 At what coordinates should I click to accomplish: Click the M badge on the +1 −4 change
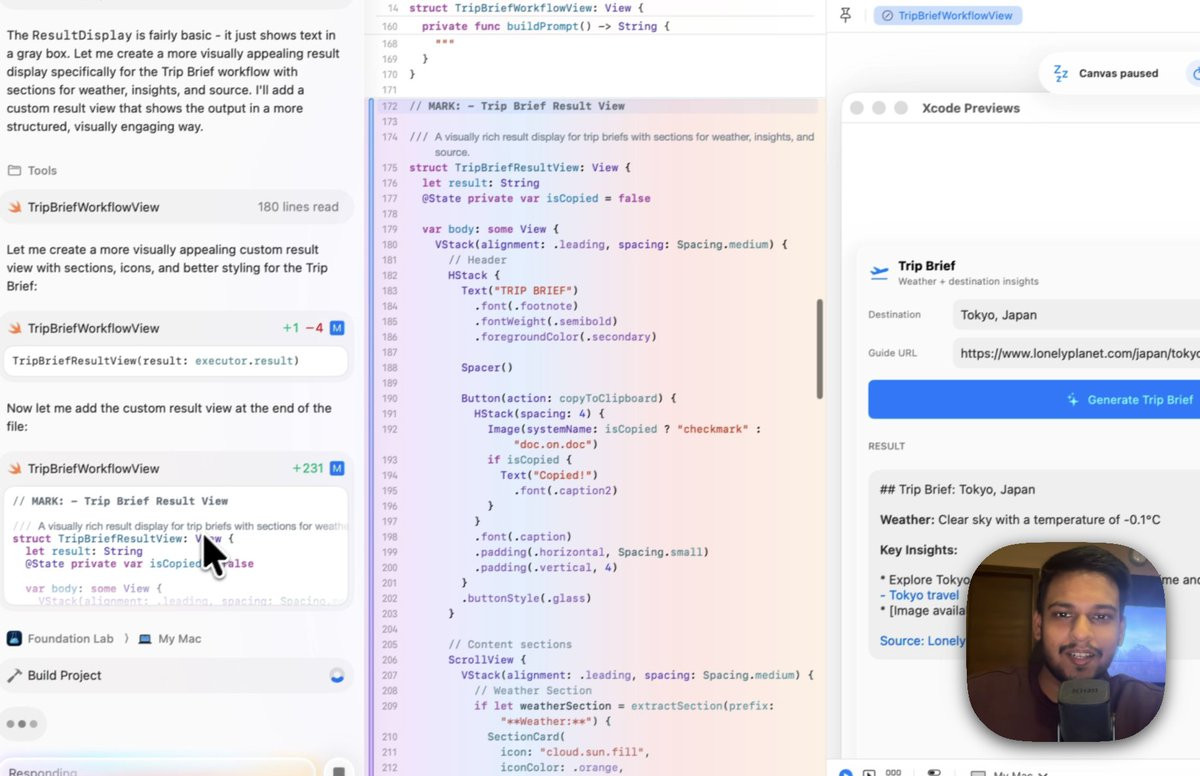[337, 328]
